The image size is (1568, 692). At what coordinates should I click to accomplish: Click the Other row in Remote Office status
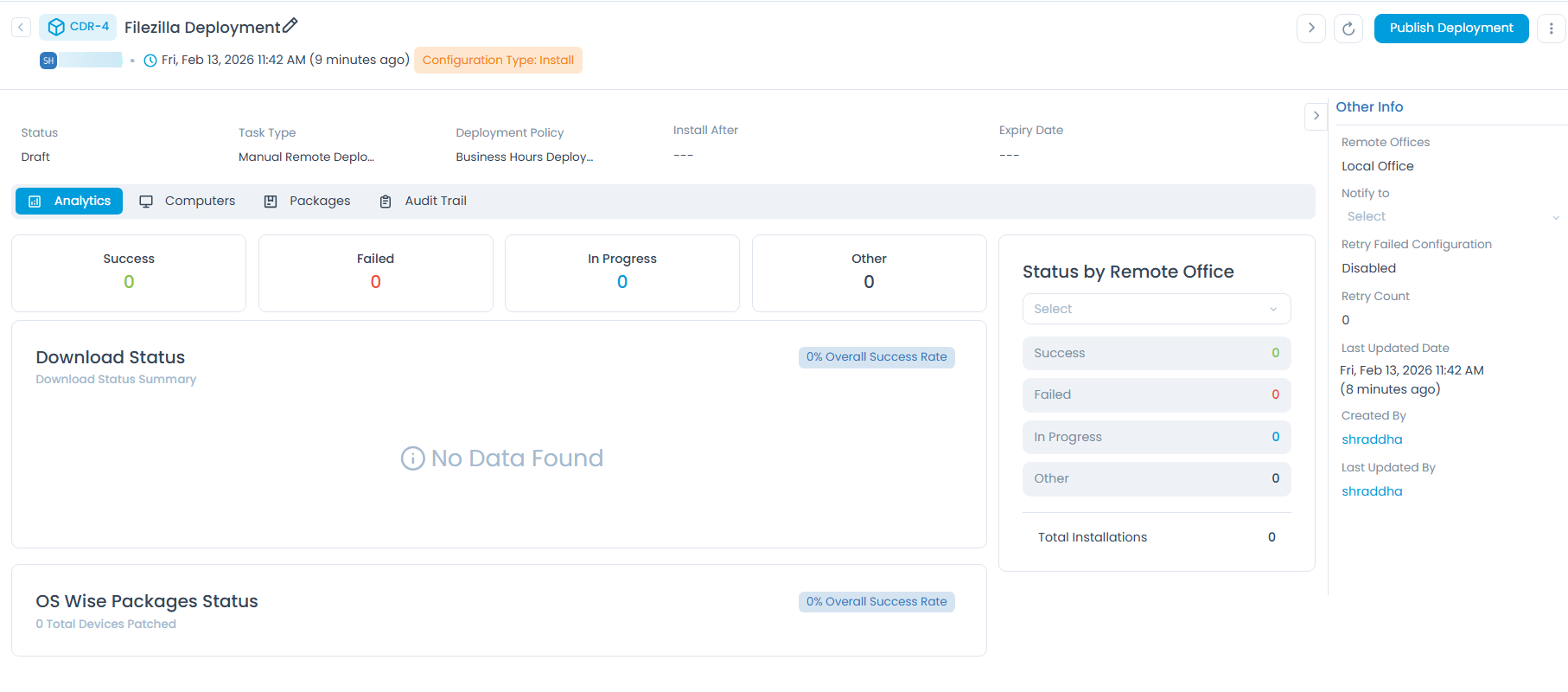tap(1157, 478)
